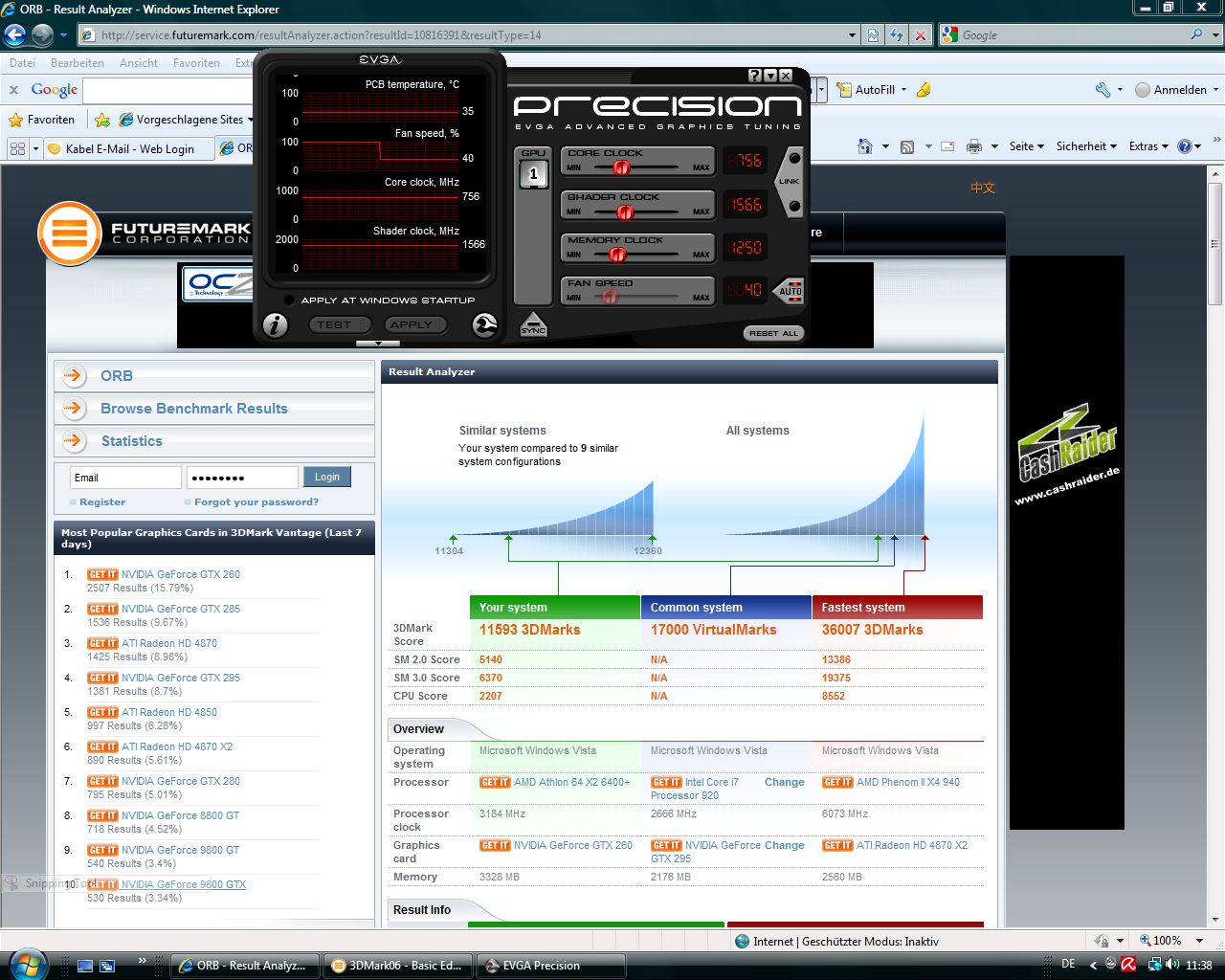This screenshot has height=980, width=1225.
Task: Click AutoFill on Google toolbar
Action: pos(867,90)
